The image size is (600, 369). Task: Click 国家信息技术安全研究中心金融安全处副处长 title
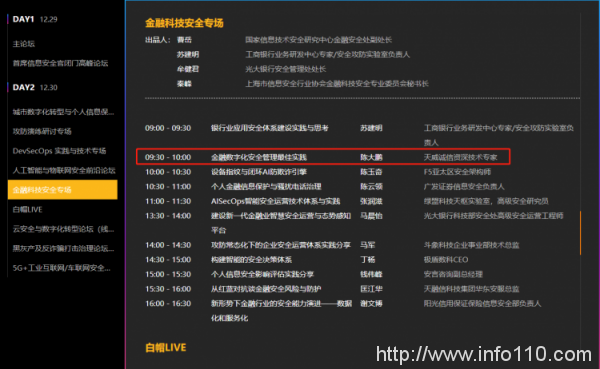[318, 40]
